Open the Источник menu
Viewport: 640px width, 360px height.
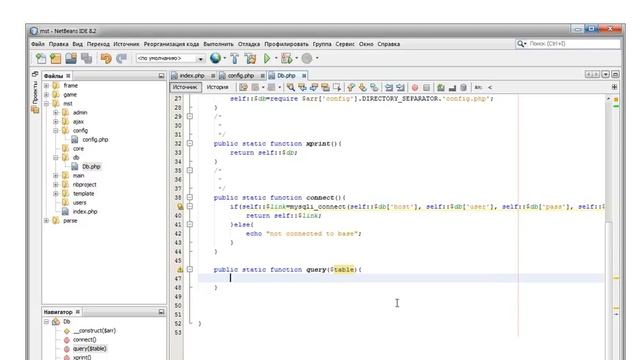coord(126,44)
